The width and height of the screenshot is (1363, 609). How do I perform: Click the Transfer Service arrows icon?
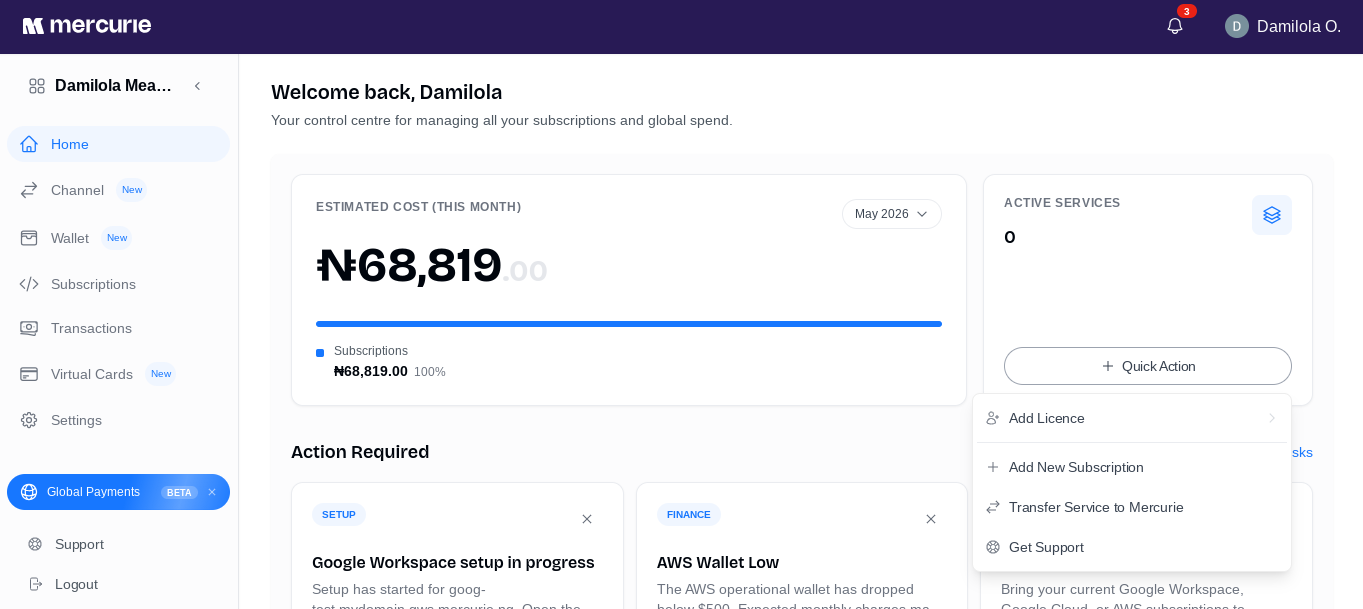(993, 507)
